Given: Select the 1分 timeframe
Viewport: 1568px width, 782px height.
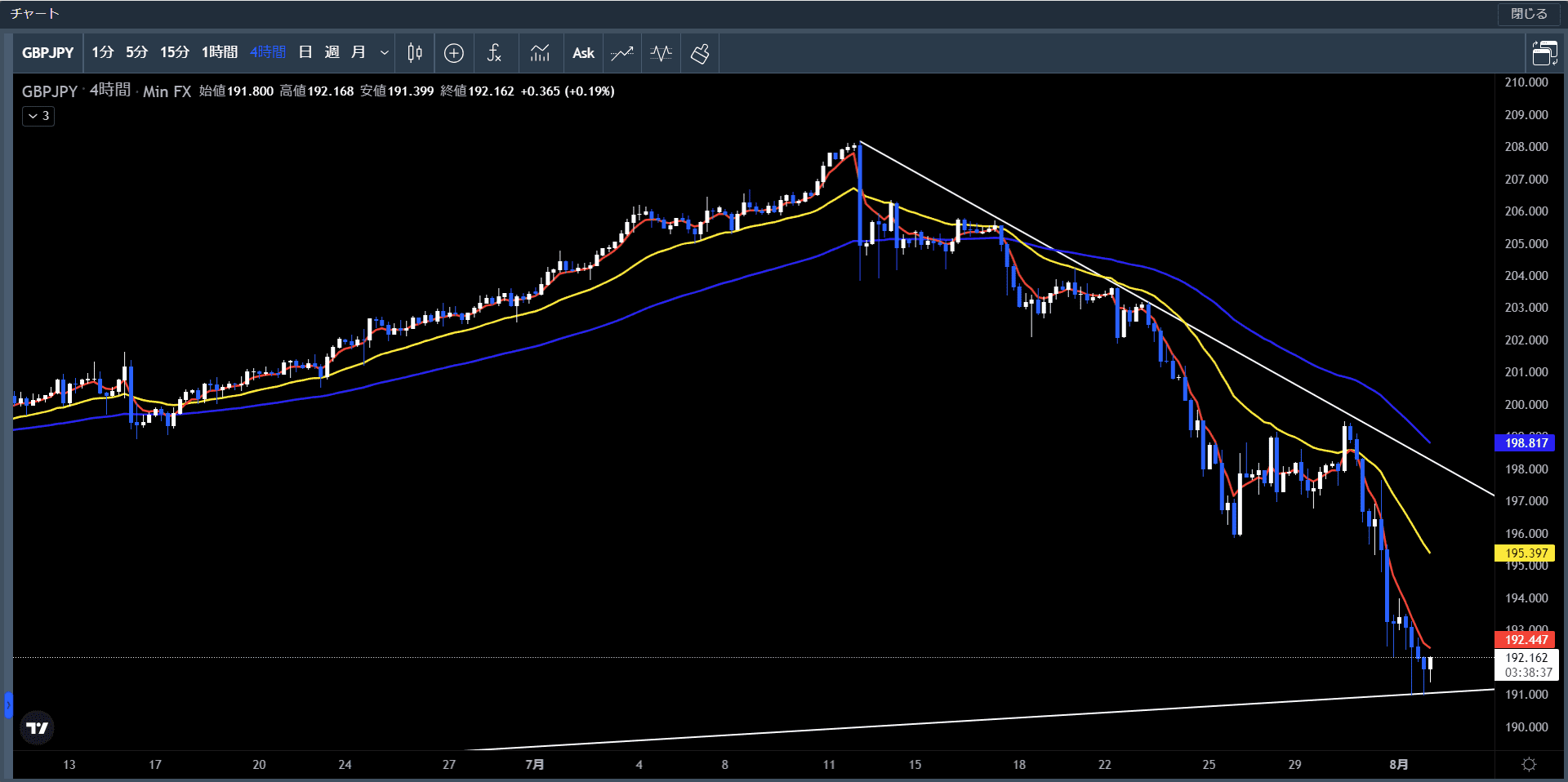Looking at the screenshot, I should click(102, 53).
